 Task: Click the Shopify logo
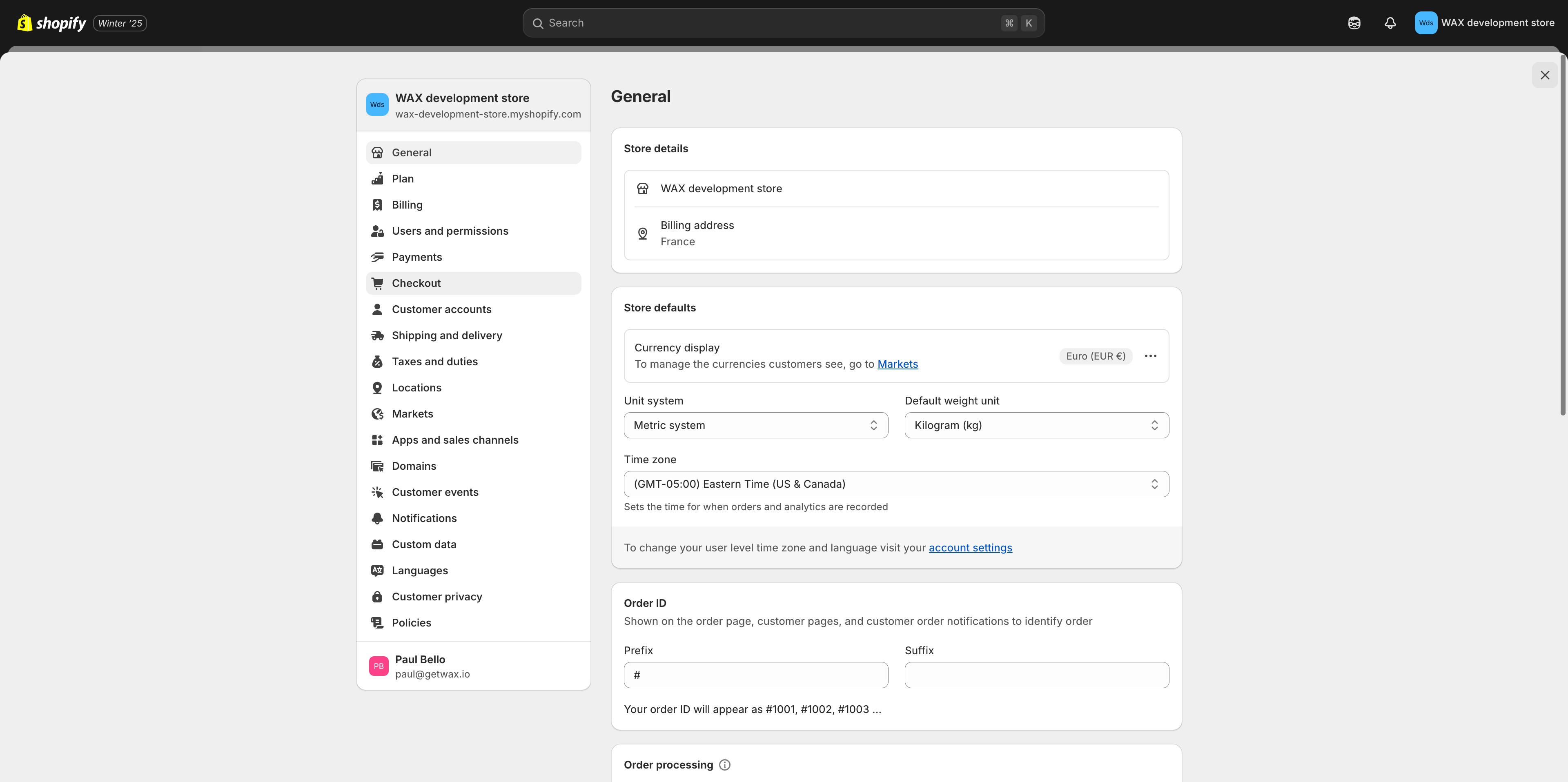[52, 23]
